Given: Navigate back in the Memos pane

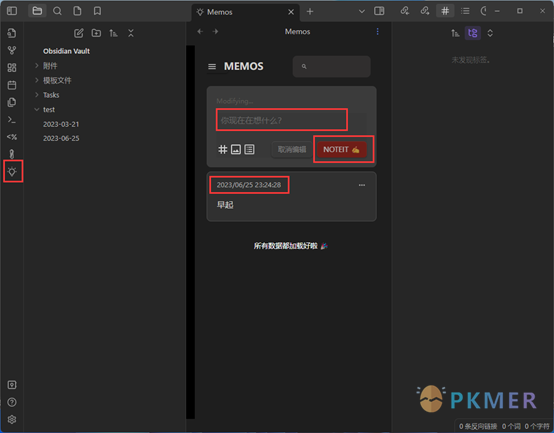Looking at the screenshot, I should tap(200, 31).
